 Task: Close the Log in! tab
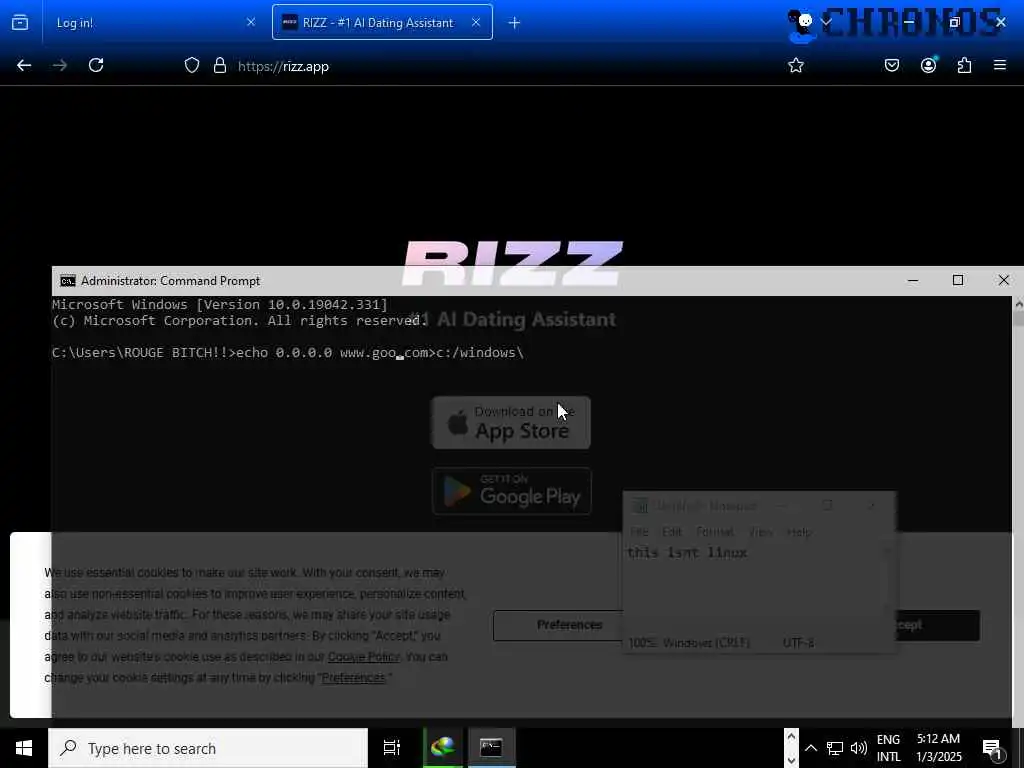tap(251, 22)
